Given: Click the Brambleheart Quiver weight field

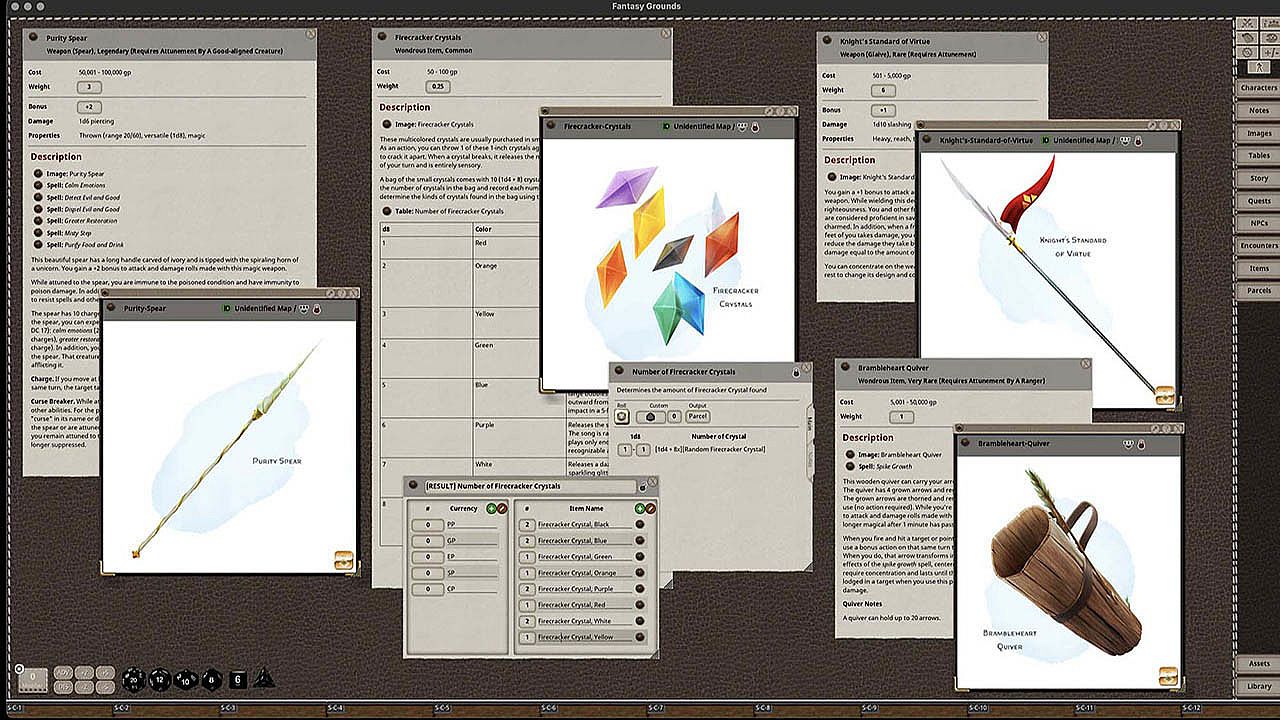Looking at the screenshot, I should 901,416.
